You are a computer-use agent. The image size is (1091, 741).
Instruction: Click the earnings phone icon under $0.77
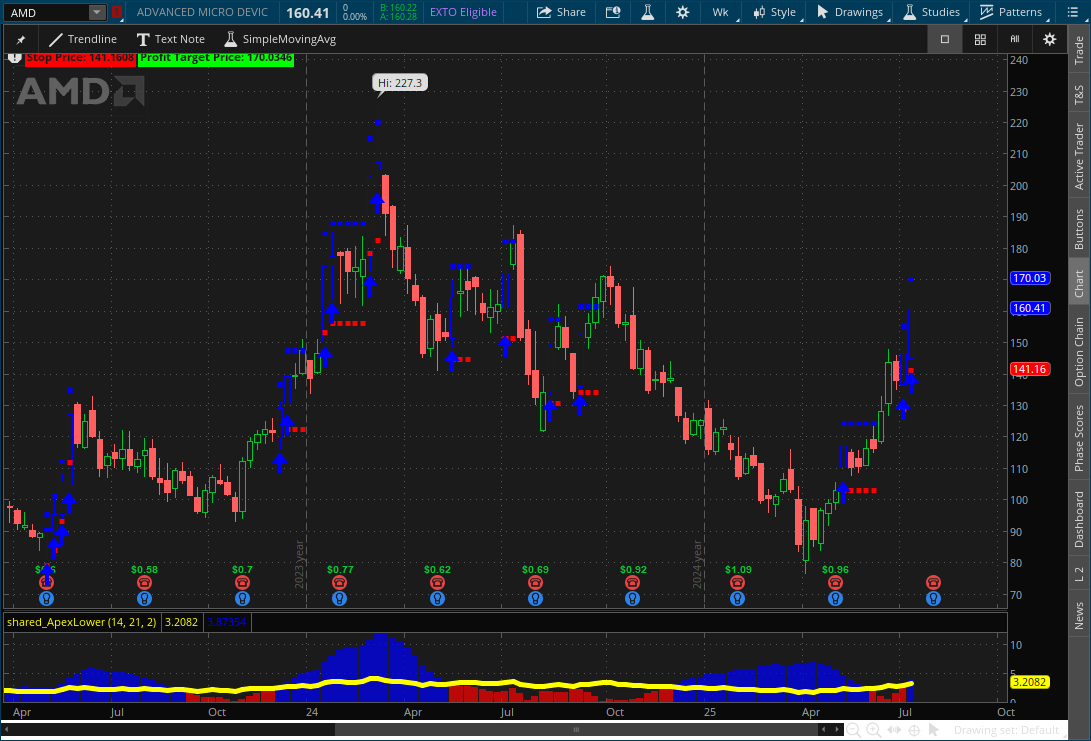coord(340,582)
